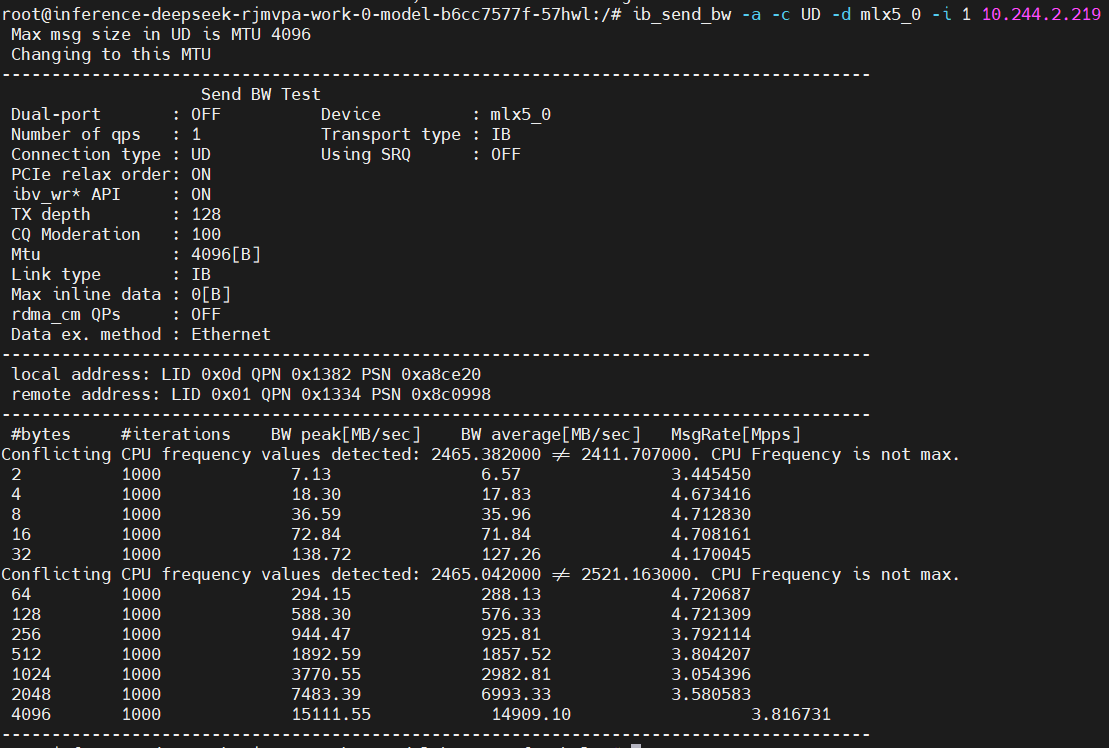The height and width of the screenshot is (748, 1109).
Task: Click peak value "7.13" in the 2-byte row
Action: click(x=311, y=474)
